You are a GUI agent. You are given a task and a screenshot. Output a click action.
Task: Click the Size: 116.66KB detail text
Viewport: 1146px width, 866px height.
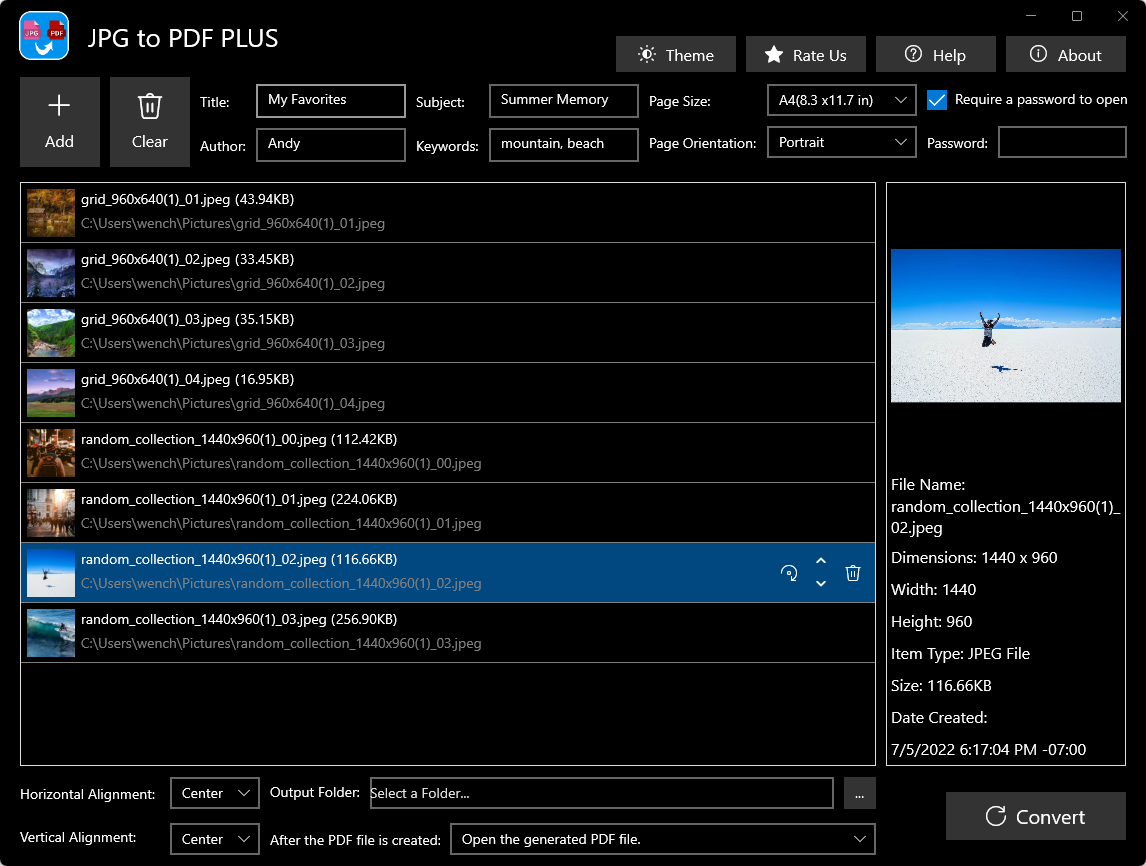point(941,685)
